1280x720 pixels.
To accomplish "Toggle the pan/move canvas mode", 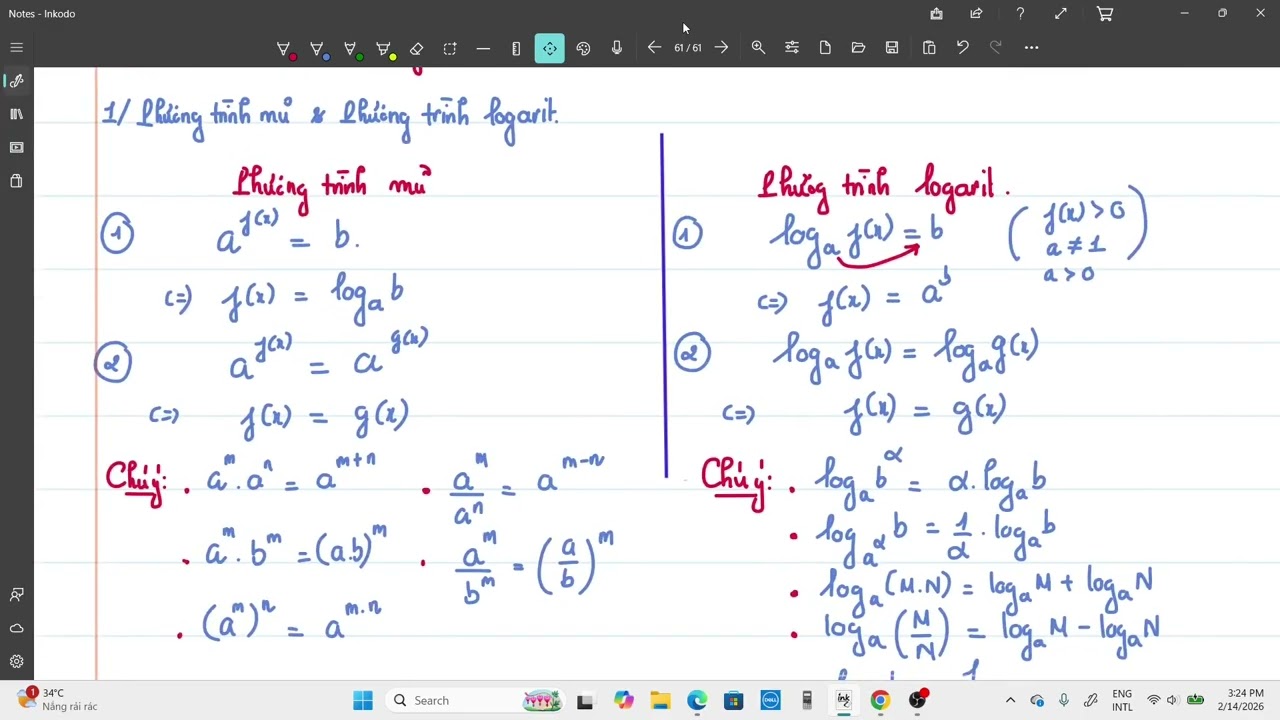I will tap(549, 48).
